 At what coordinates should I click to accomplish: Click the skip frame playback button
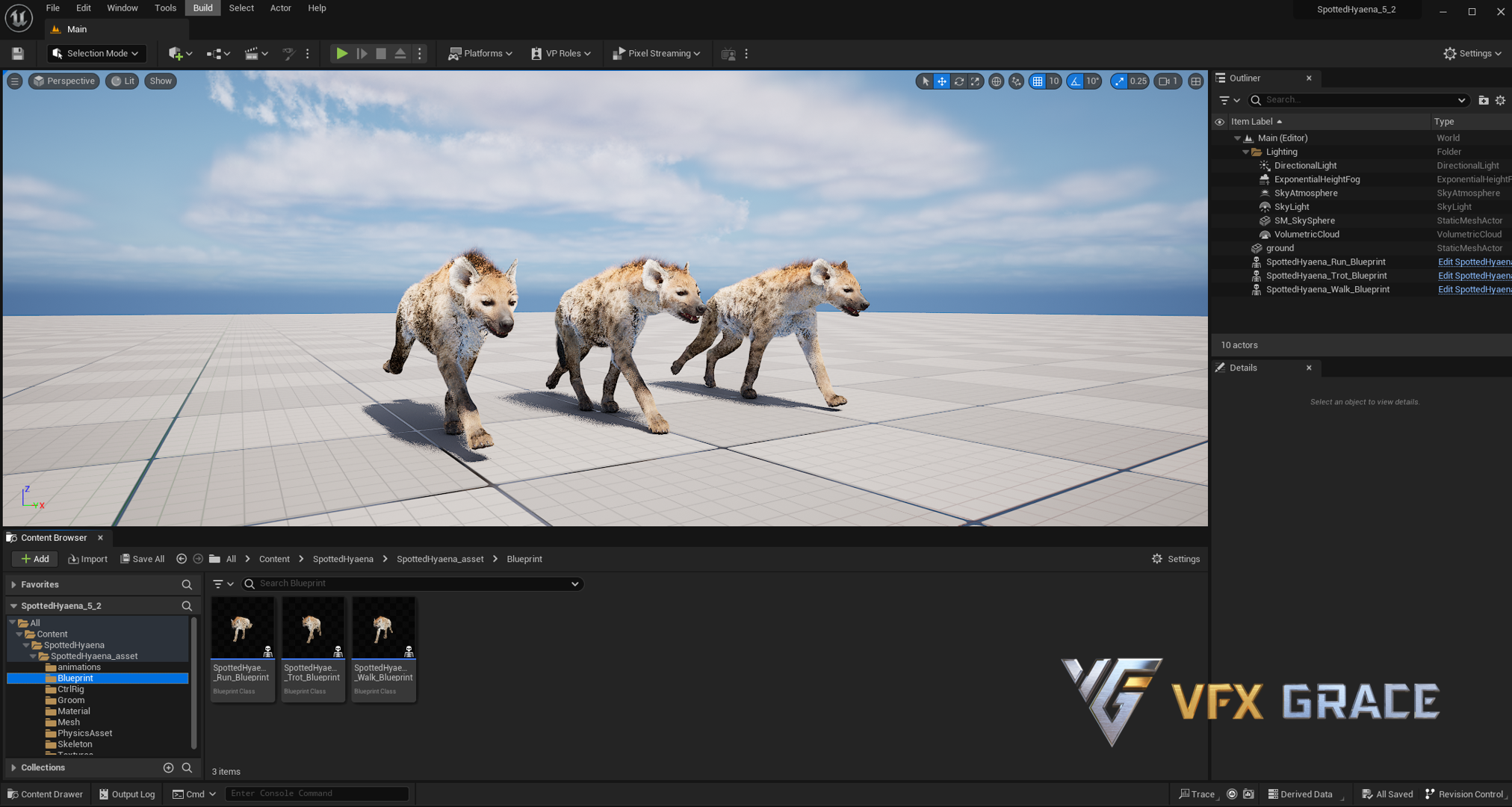362,53
